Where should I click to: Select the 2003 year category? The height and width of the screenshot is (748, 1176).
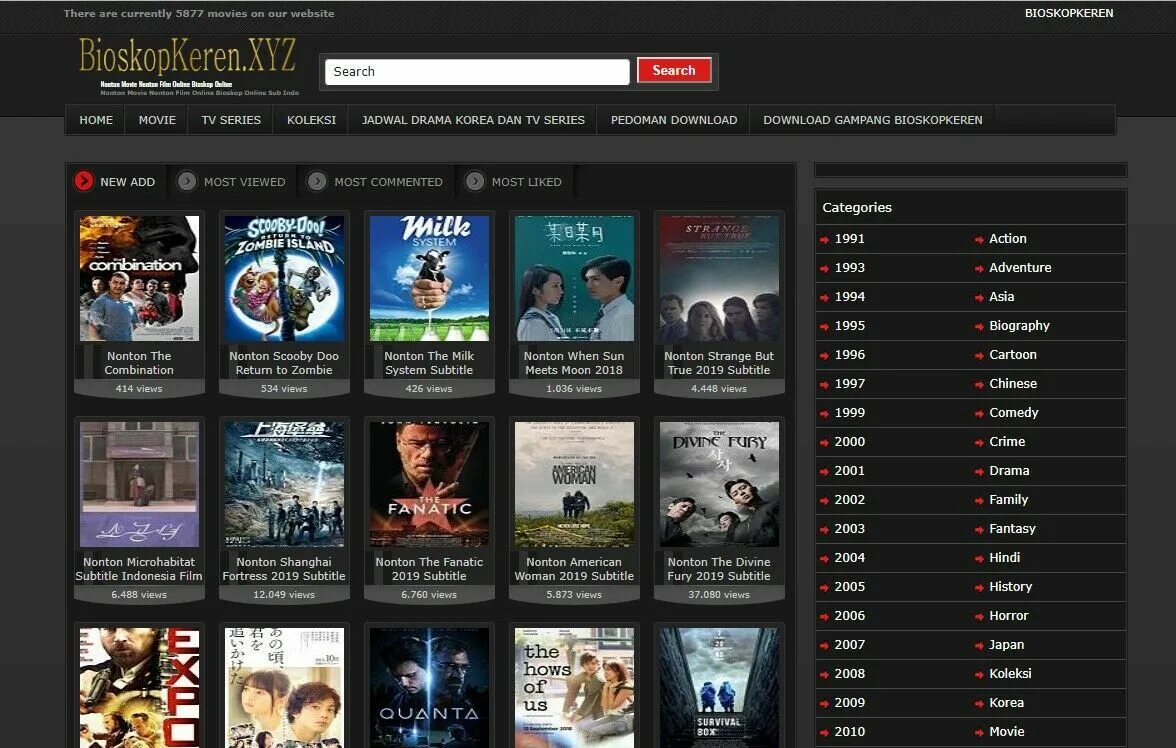850,529
